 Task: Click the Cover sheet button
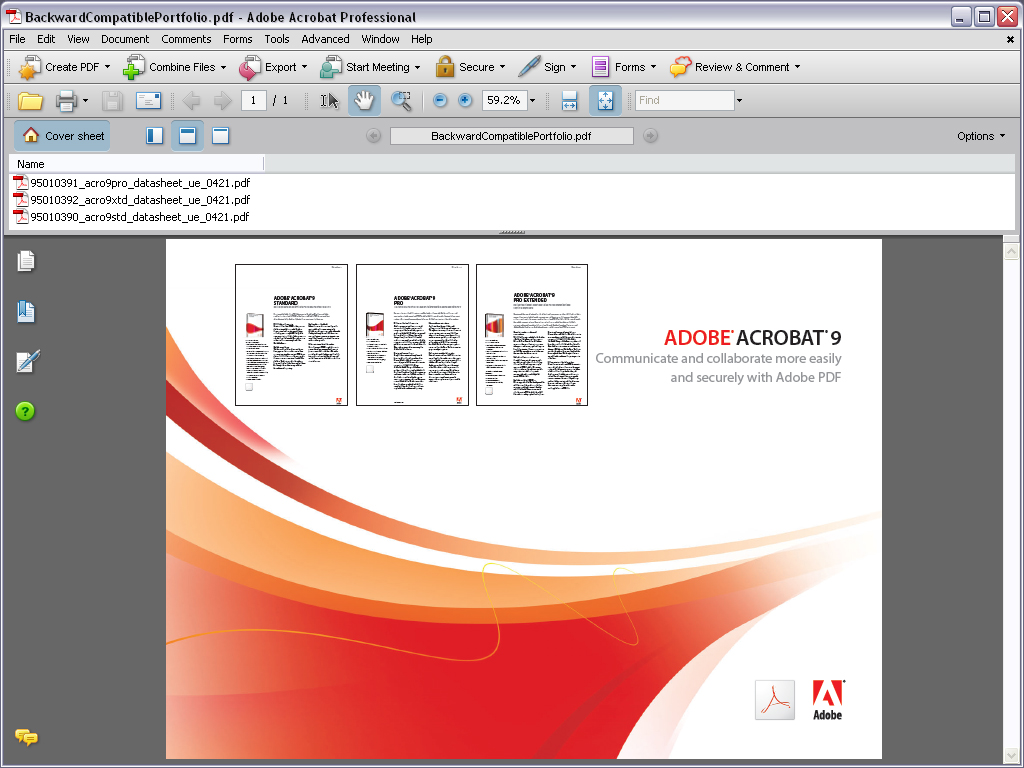pyautogui.click(x=62, y=136)
